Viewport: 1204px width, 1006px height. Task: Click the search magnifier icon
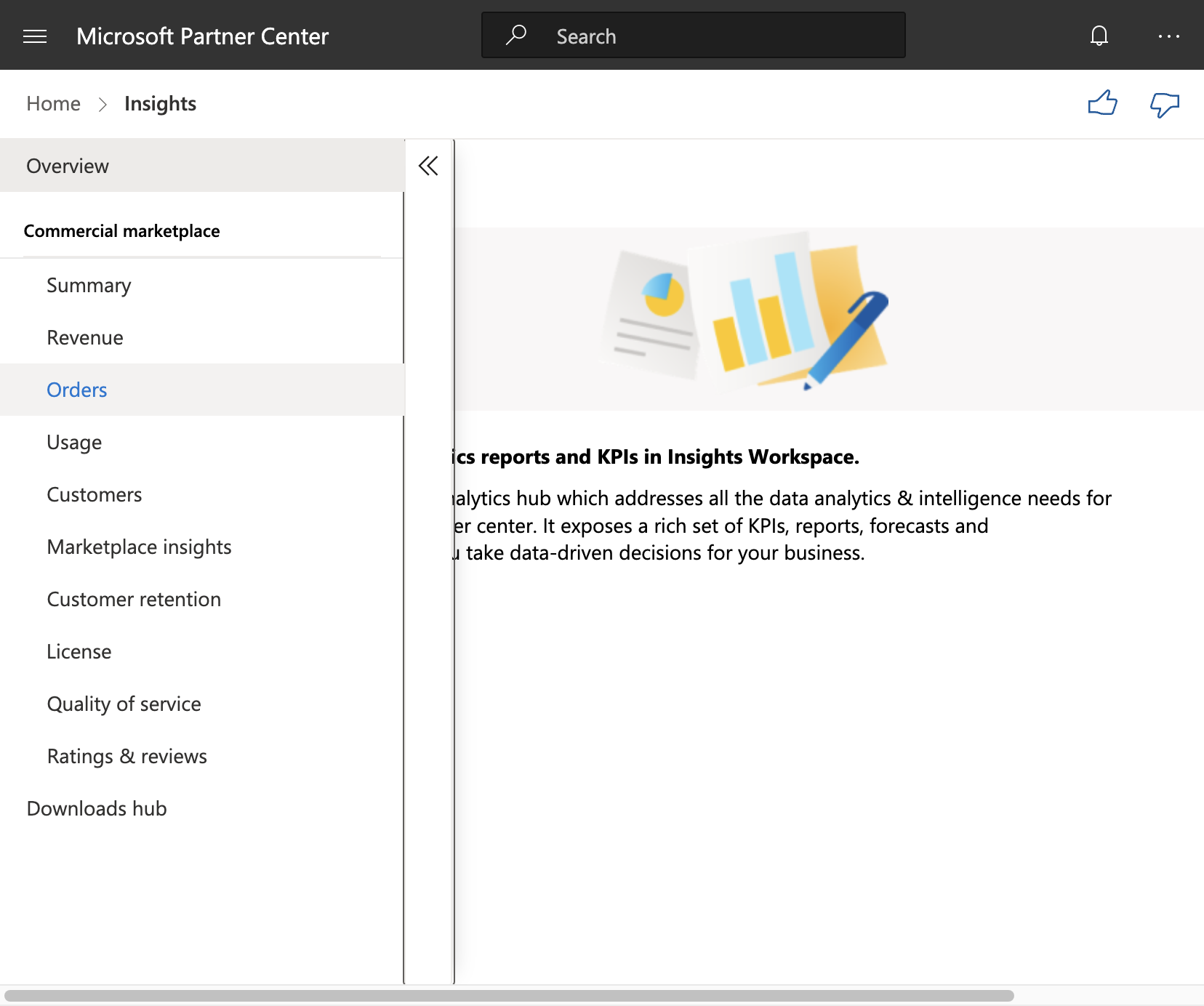coord(516,35)
